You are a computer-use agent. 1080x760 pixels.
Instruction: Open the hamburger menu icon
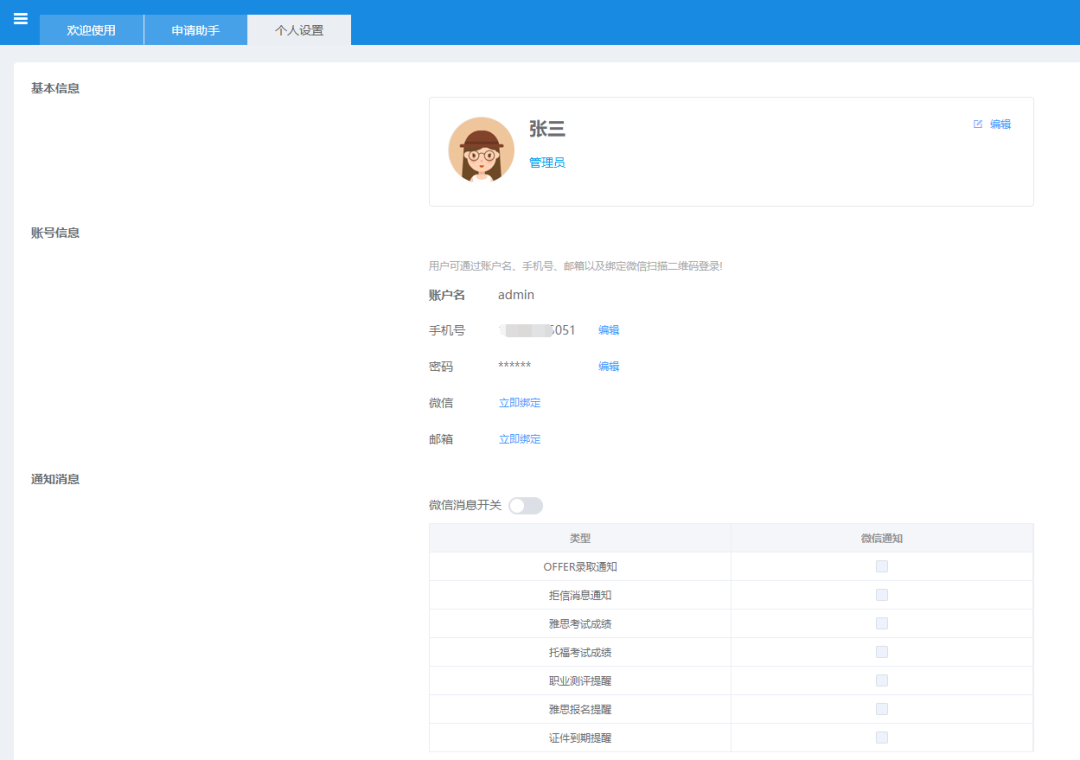coord(20,19)
